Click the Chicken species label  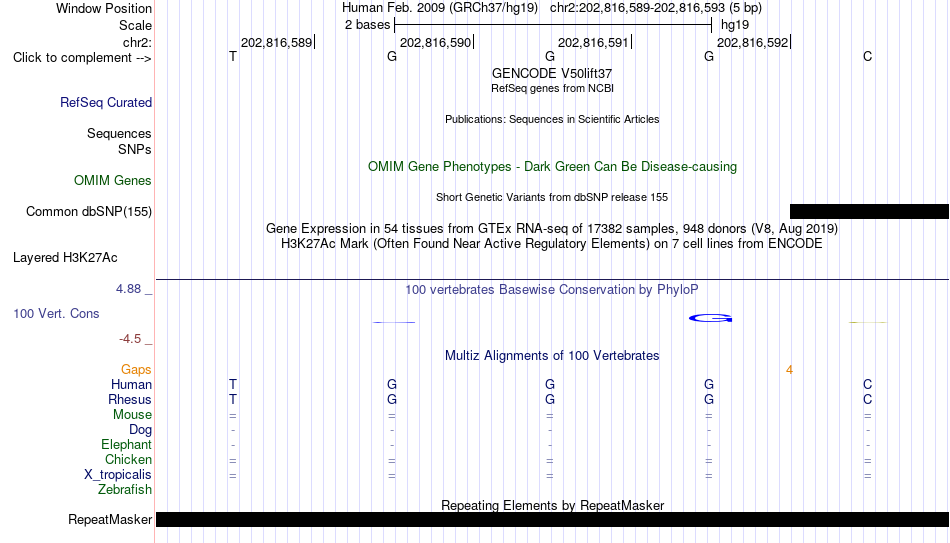pos(128,460)
